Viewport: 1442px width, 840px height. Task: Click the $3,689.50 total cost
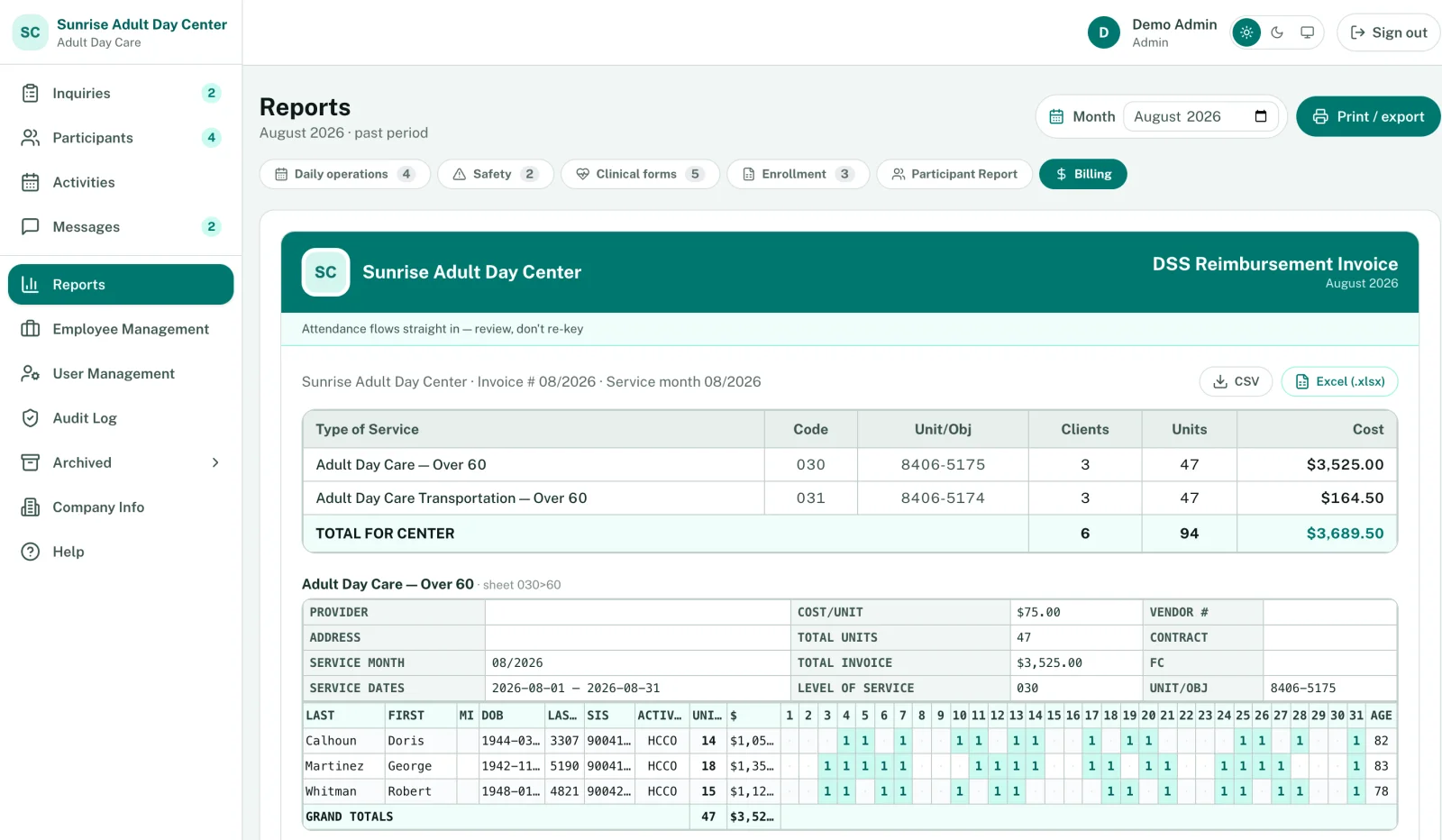click(x=1345, y=534)
